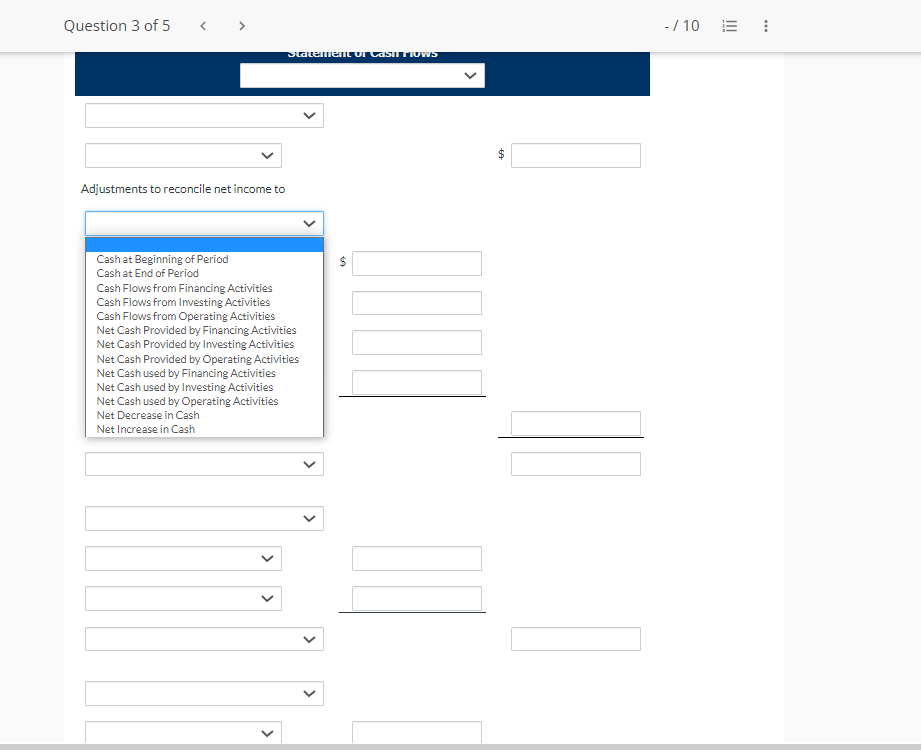Click the middle-column amount field with dollar sign
This screenshot has width=921, height=750.
pos(416,264)
